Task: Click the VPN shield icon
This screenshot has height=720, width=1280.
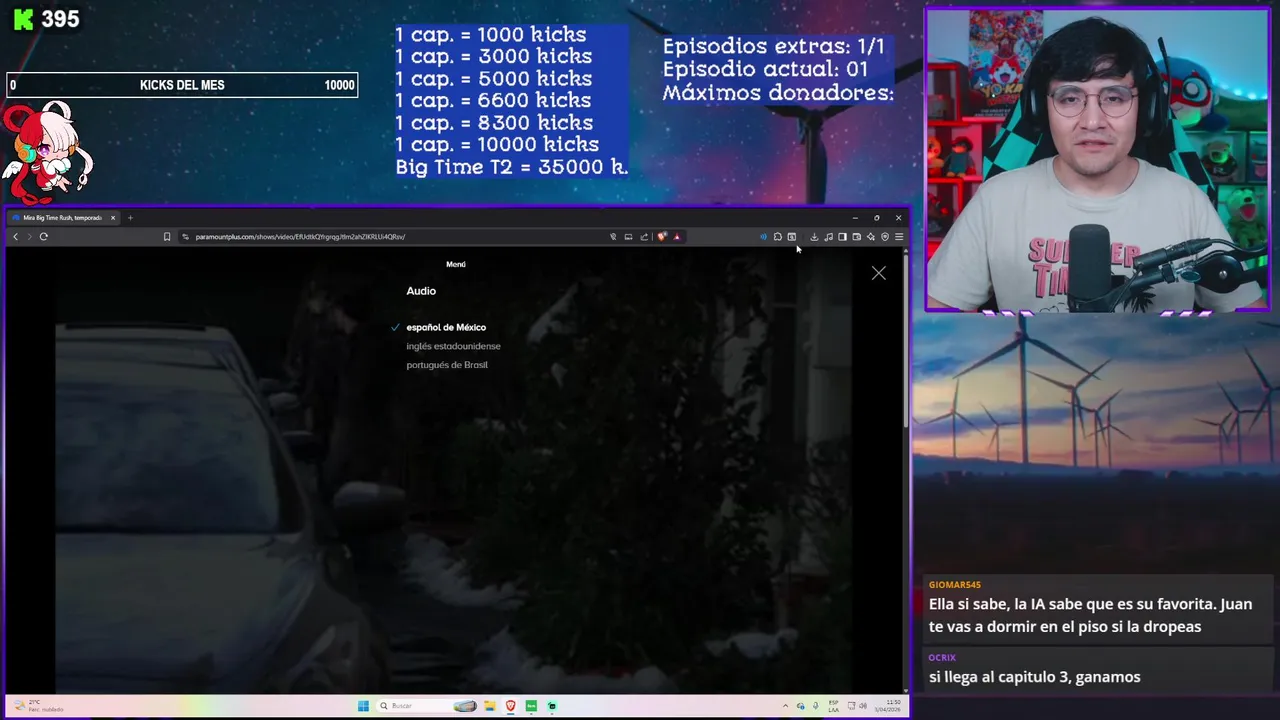Action: pos(884,237)
